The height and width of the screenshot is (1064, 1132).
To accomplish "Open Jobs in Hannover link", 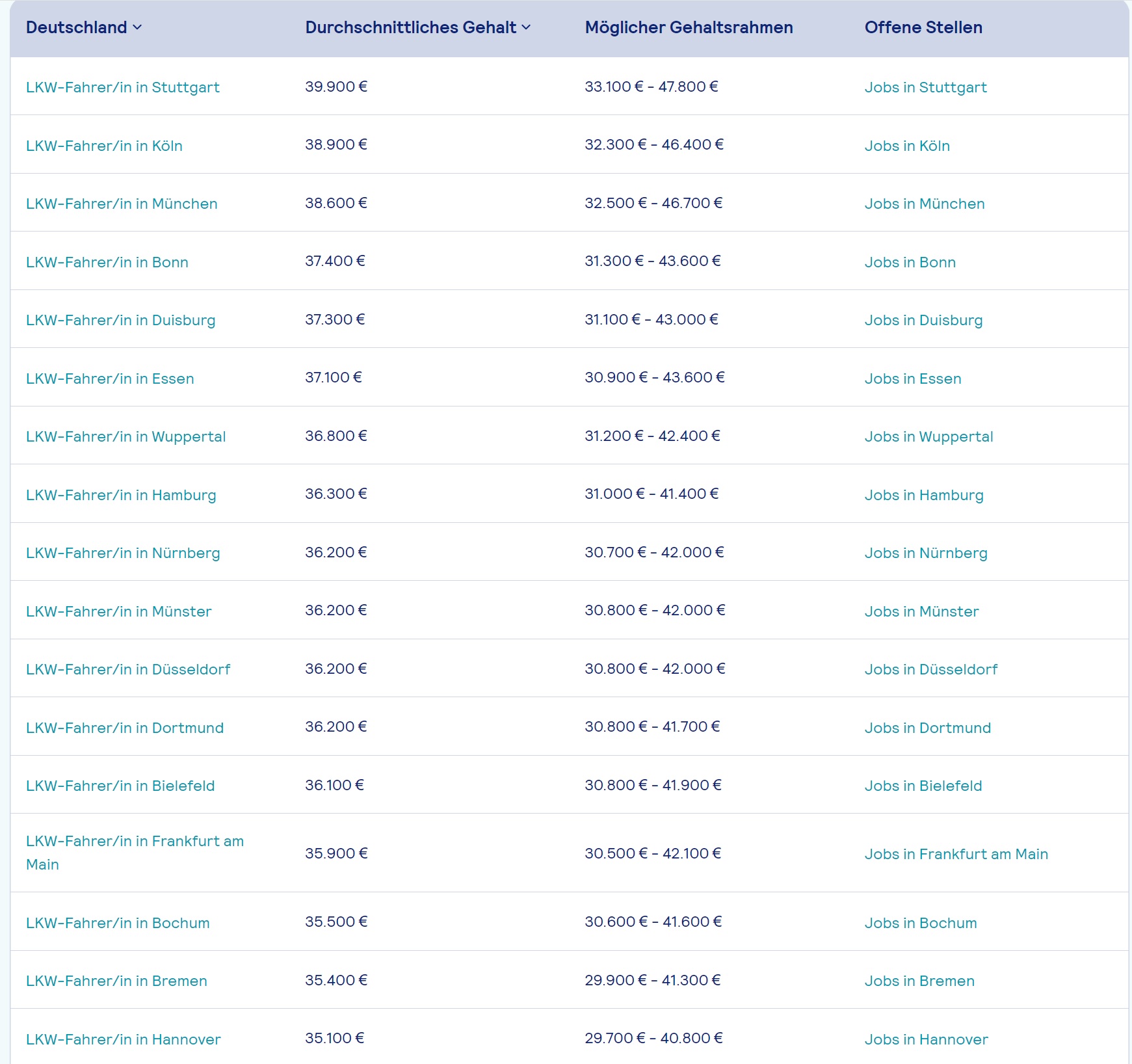I will pos(926,1039).
